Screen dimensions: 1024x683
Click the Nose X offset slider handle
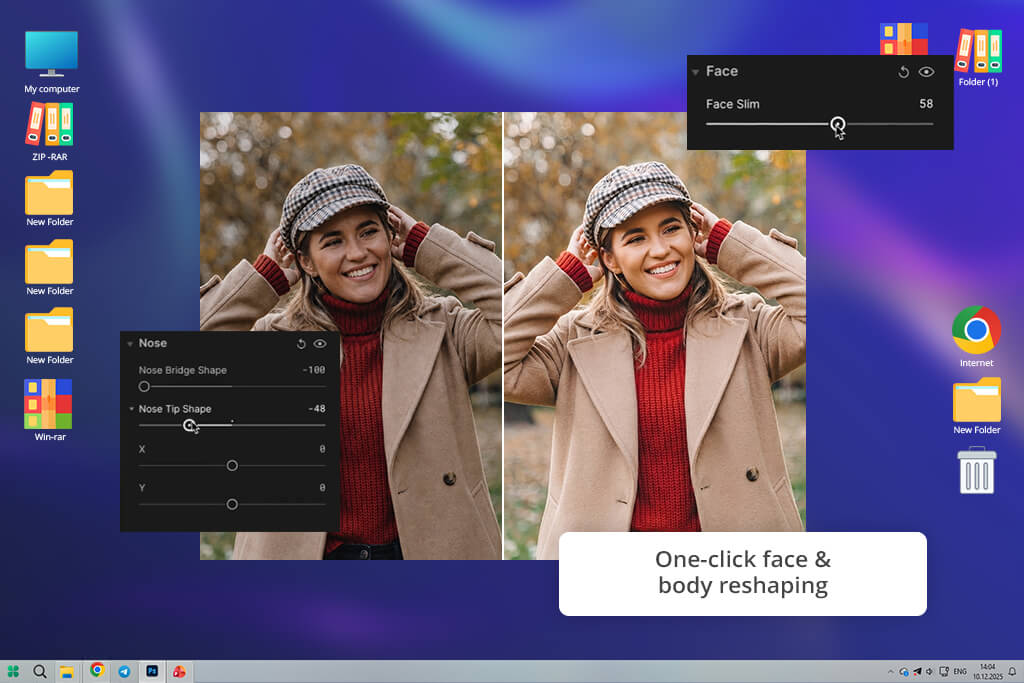tap(232, 466)
